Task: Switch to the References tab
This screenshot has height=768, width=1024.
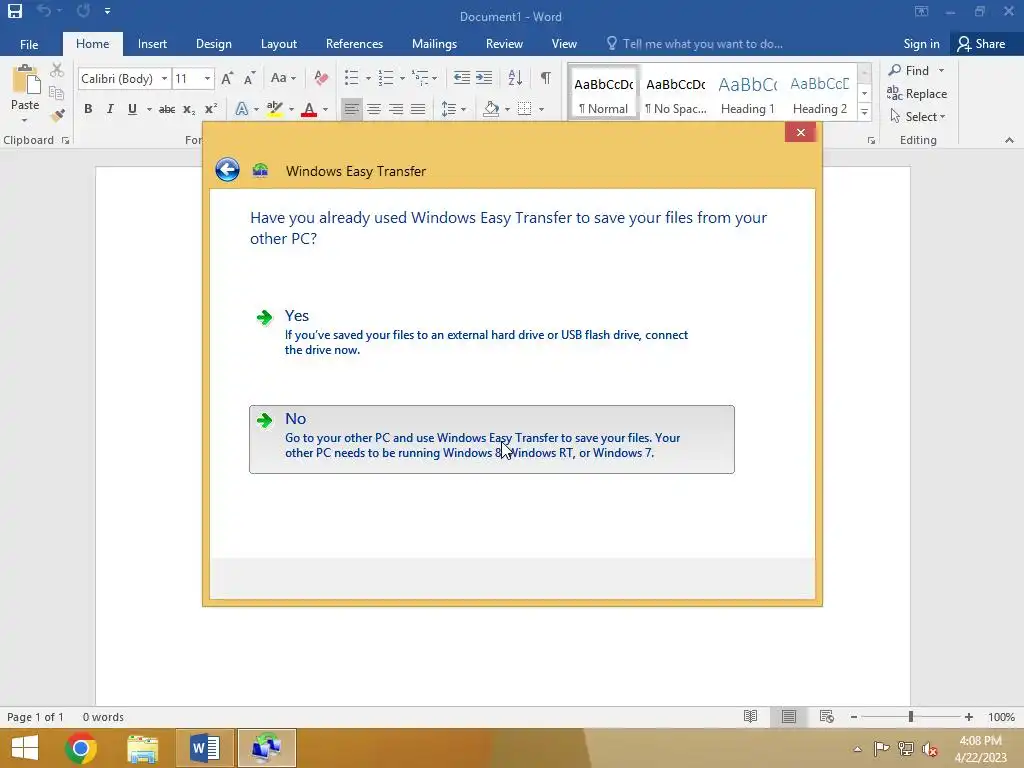Action: (354, 44)
